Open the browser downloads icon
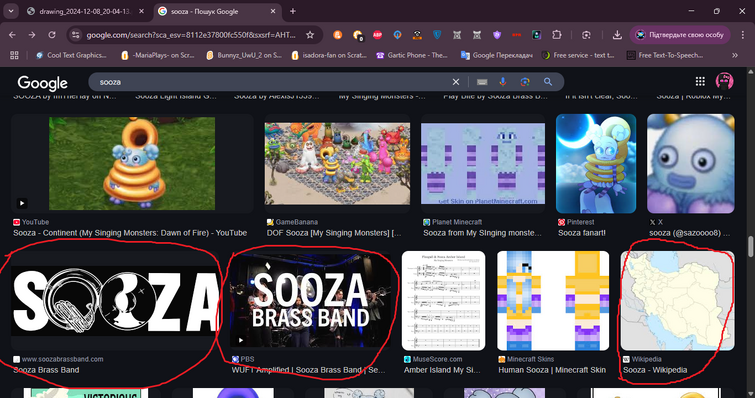 click(617, 35)
